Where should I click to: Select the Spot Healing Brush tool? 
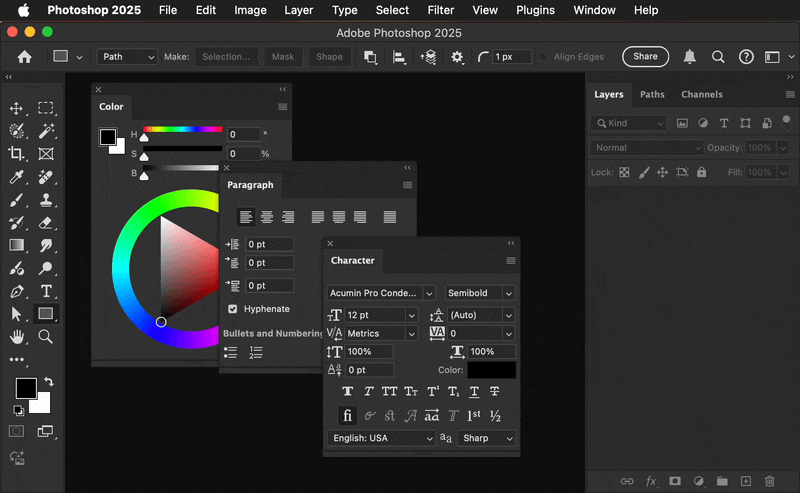45,177
